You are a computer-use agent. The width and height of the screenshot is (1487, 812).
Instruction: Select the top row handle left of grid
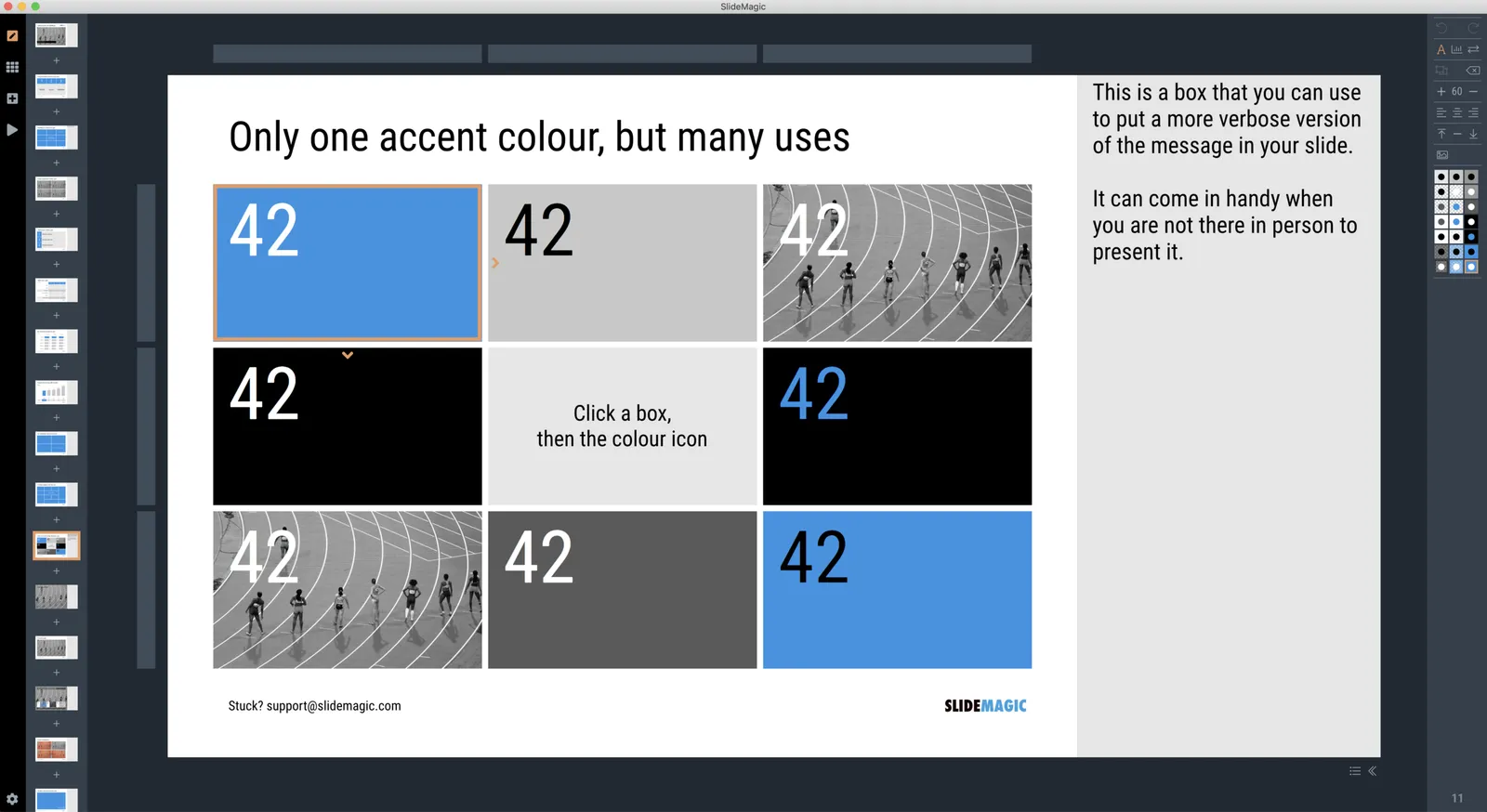click(x=146, y=263)
